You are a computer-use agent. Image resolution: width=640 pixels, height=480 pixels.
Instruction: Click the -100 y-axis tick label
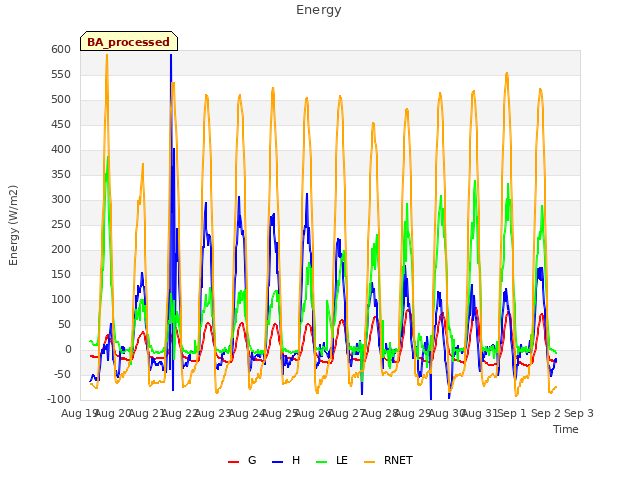coord(60,399)
